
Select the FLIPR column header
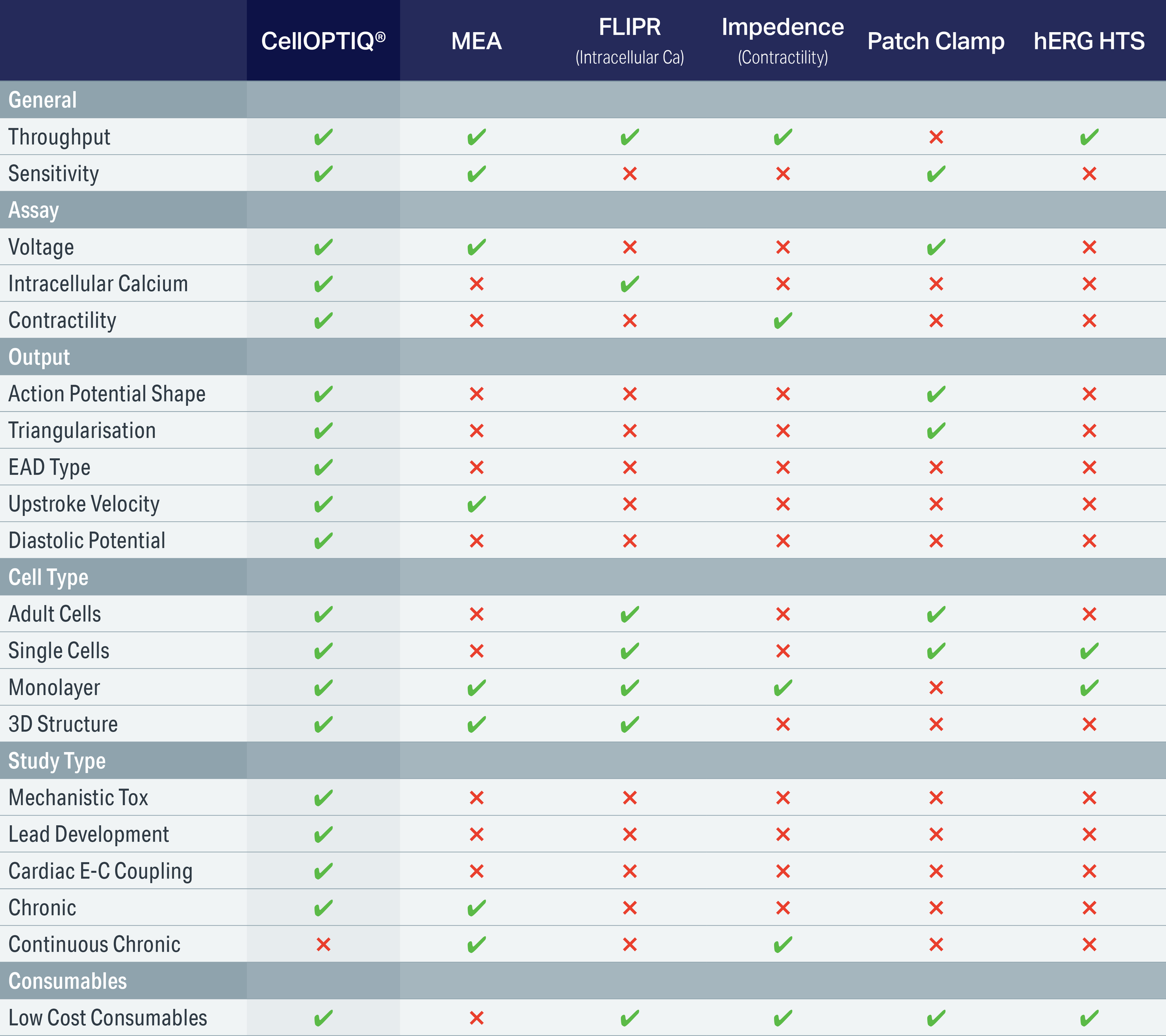630,41
